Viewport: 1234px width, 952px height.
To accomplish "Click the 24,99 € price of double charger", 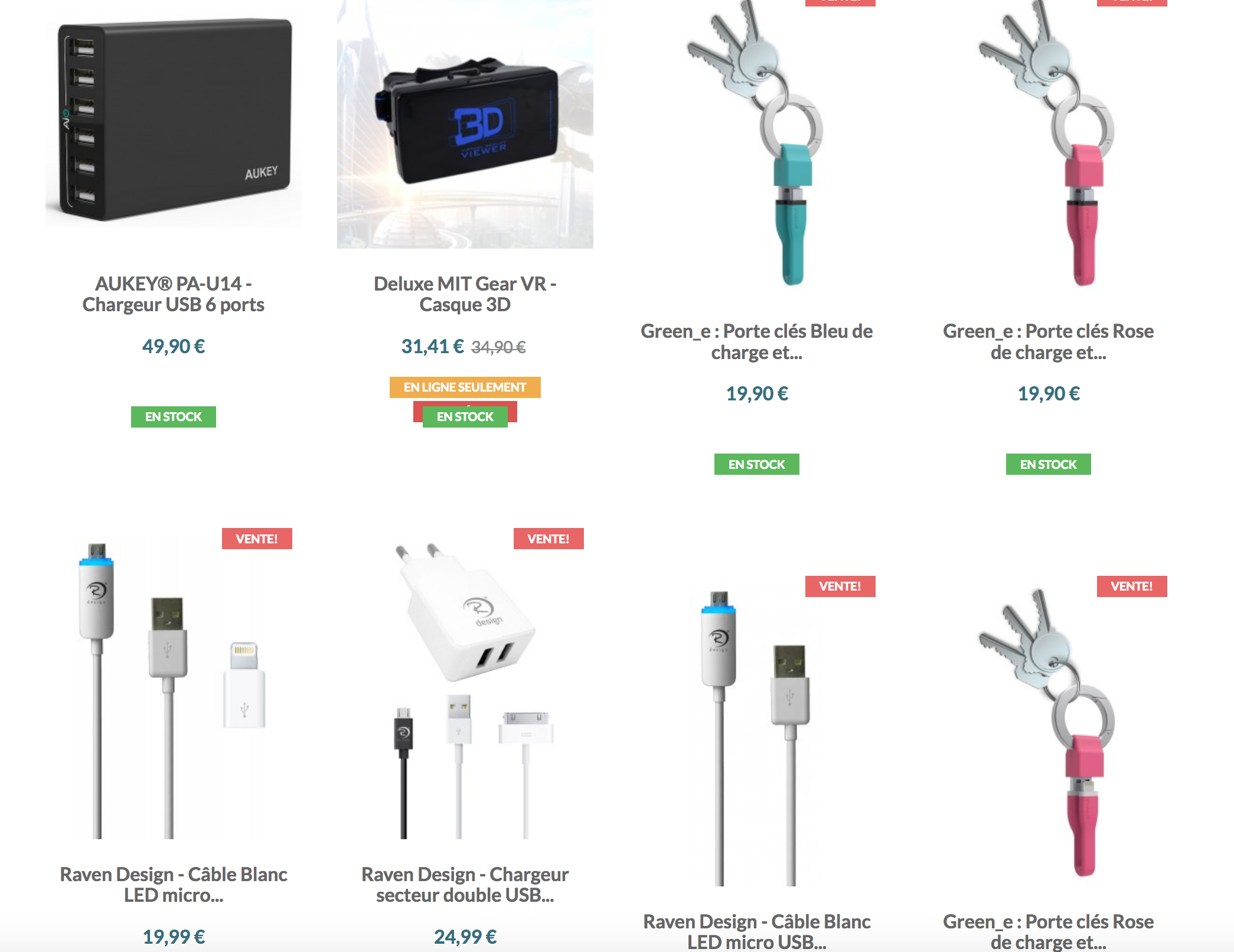I will [465, 937].
